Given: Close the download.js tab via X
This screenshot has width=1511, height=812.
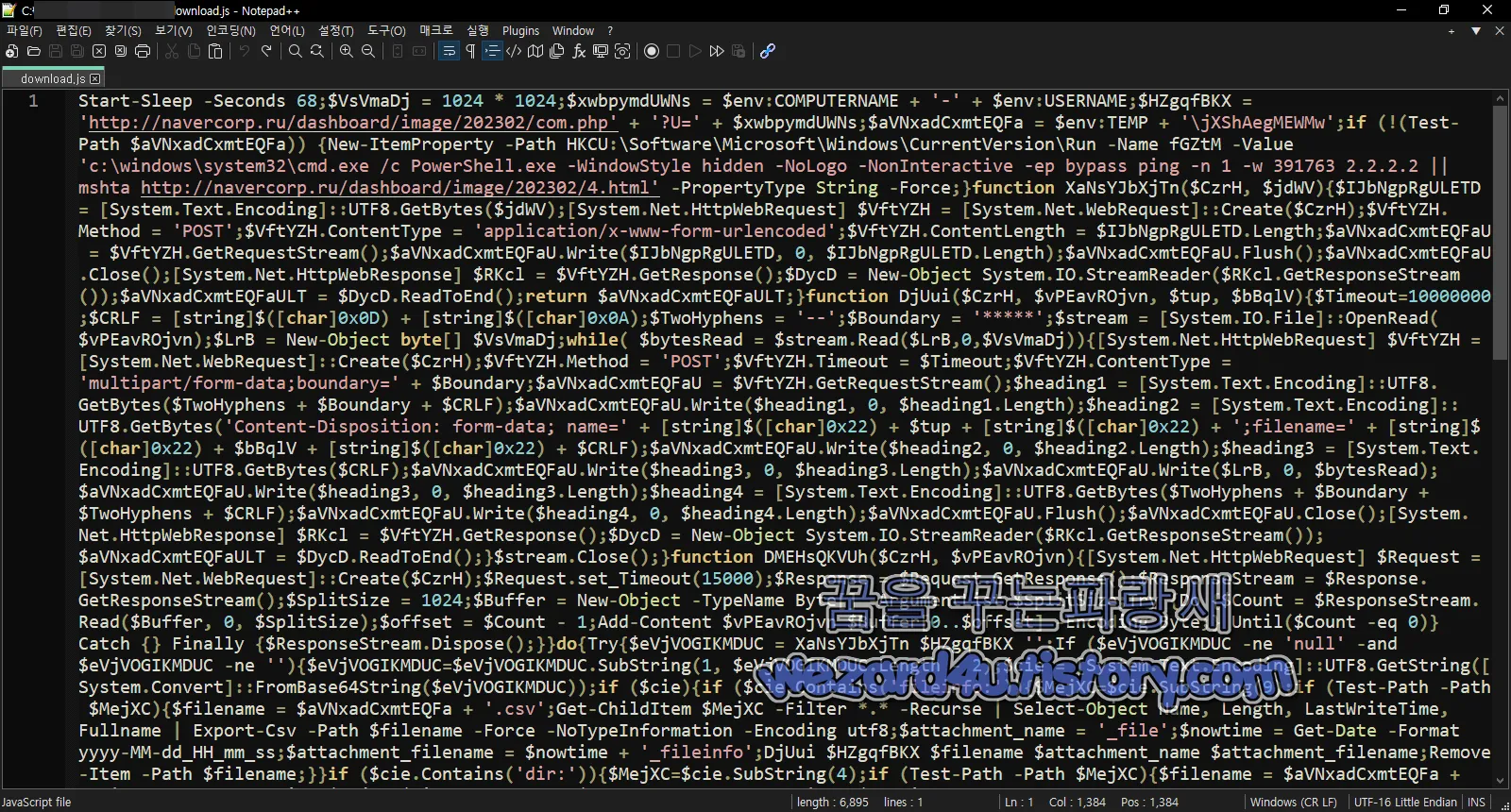Looking at the screenshot, I should (94, 79).
